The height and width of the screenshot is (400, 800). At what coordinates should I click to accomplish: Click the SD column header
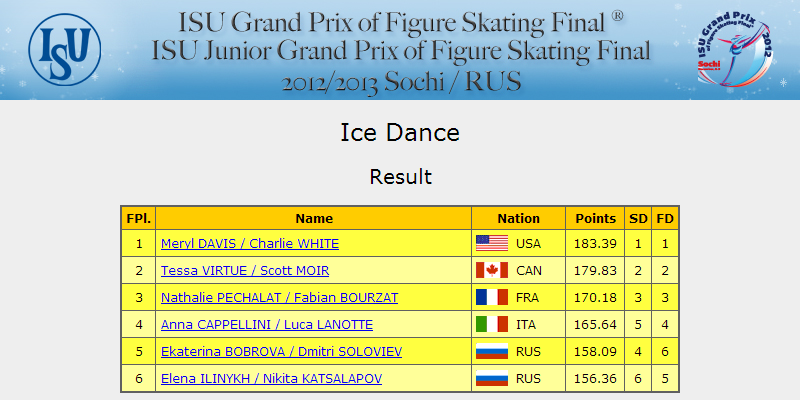(x=638, y=219)
